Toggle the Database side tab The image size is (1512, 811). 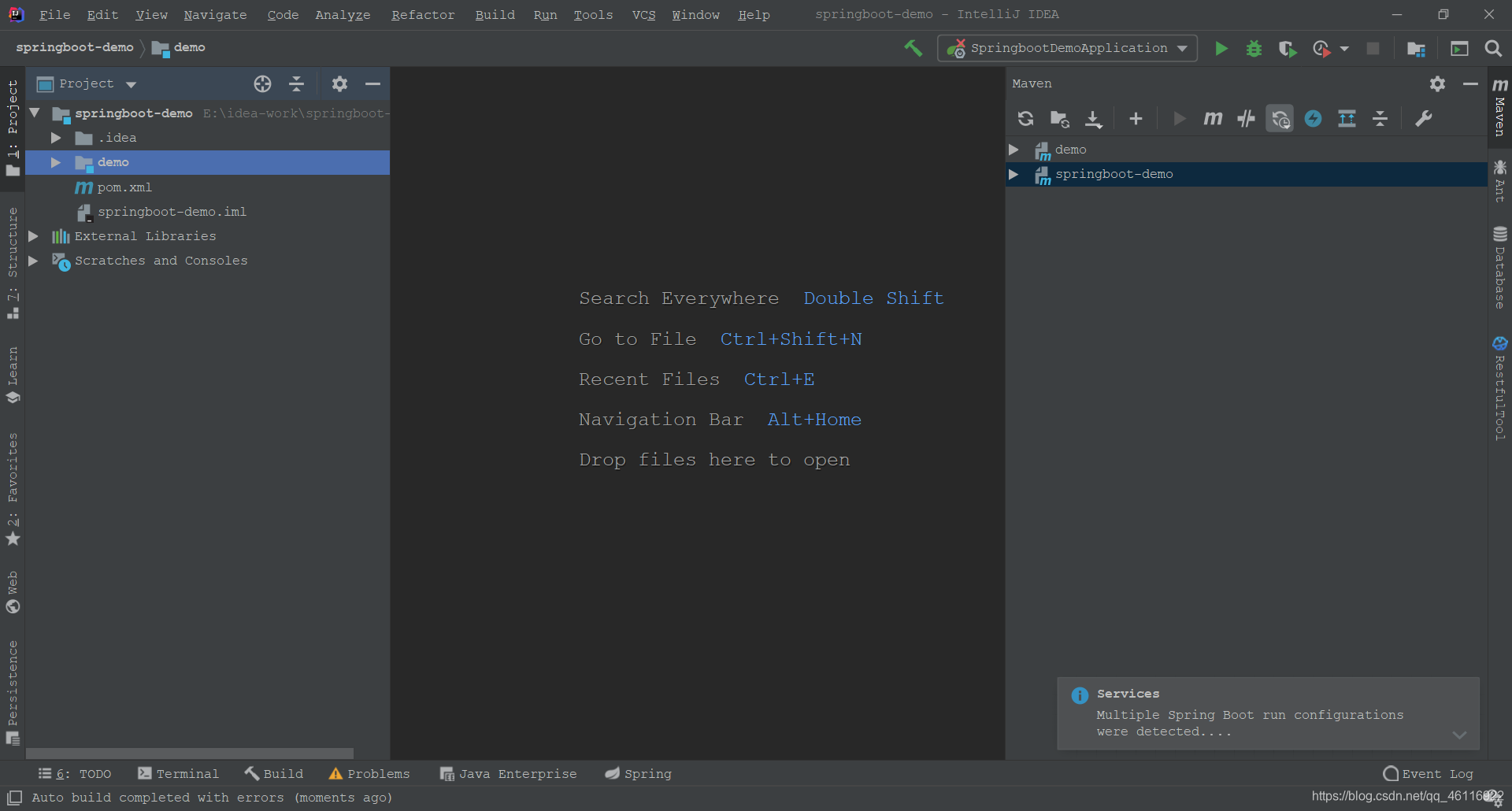click(x=1500, y=268)
